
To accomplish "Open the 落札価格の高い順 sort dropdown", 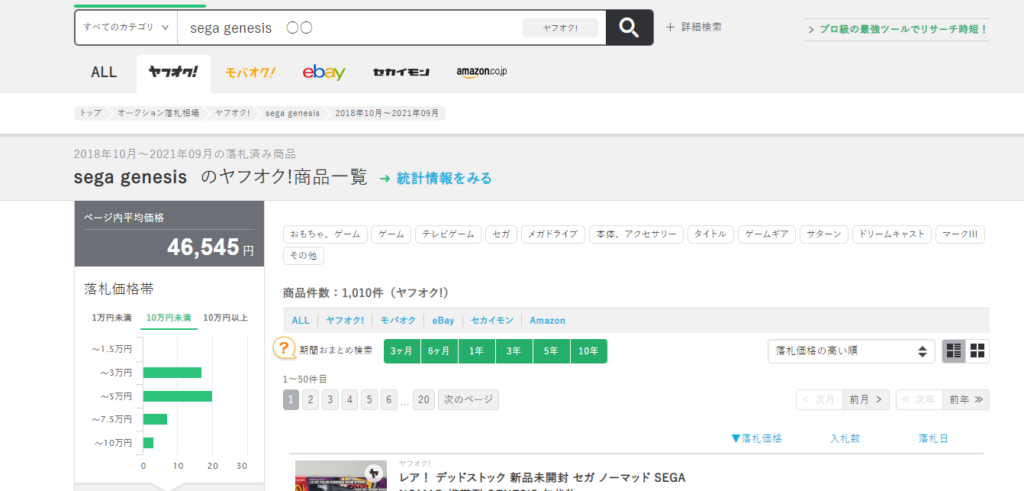I will [x=851, y=351].
